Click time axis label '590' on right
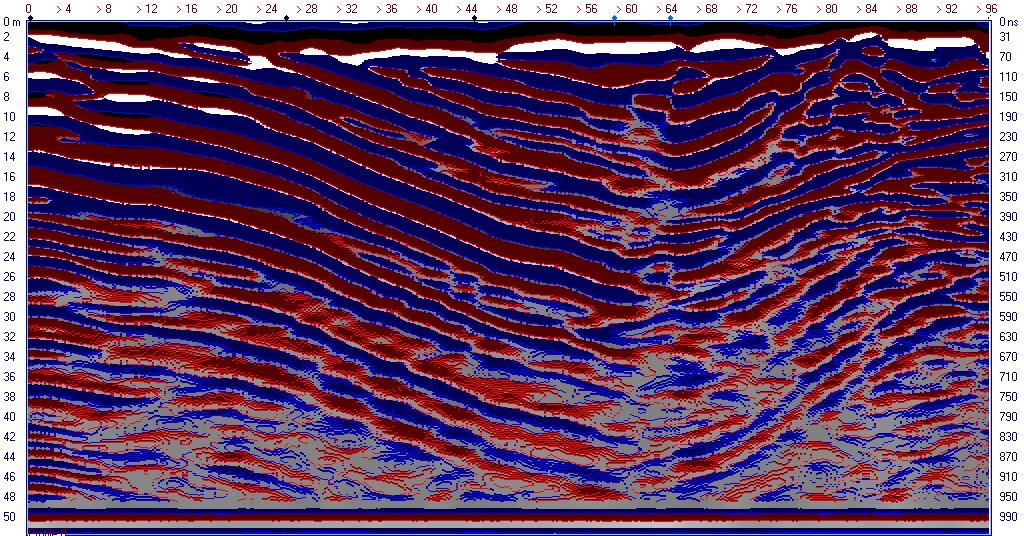Image resolution: width=1024 pixels, height=536 pixels. 1008,317
